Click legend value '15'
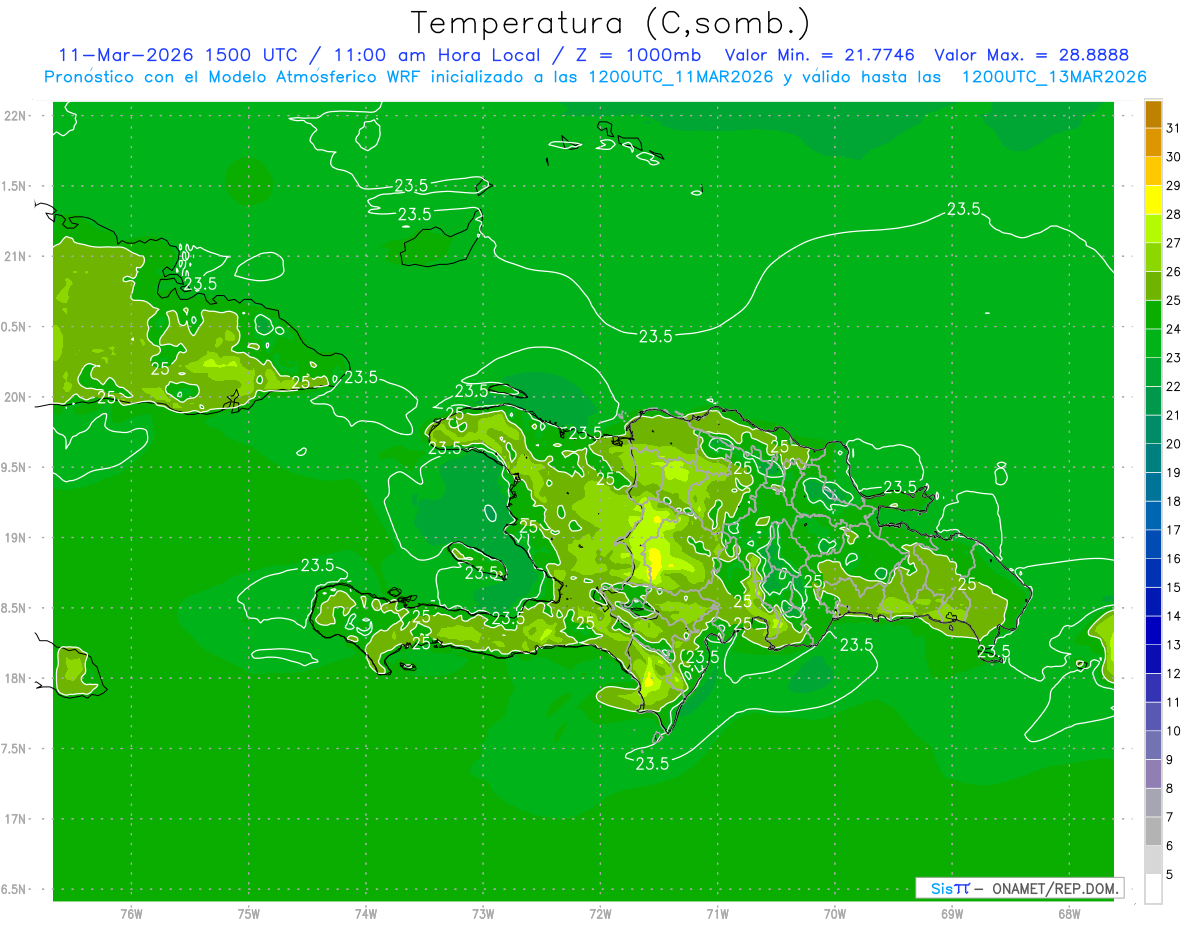 pyautogui.click(x=1173, y=587)
